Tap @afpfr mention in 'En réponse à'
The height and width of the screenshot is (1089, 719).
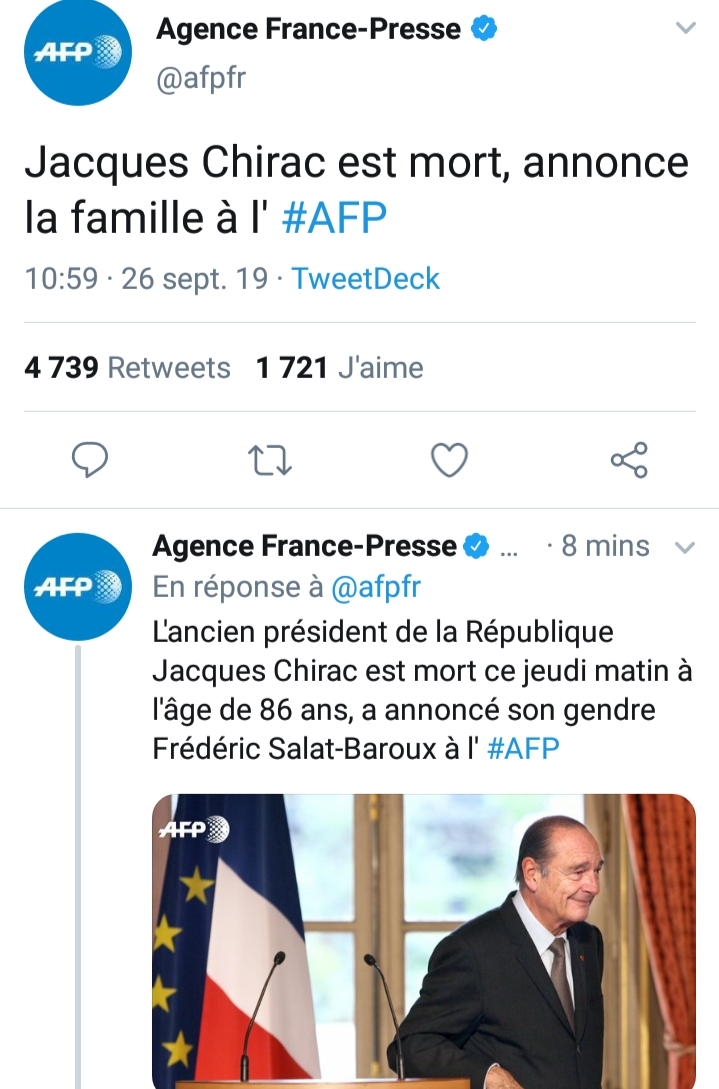[x=376, y=588]
